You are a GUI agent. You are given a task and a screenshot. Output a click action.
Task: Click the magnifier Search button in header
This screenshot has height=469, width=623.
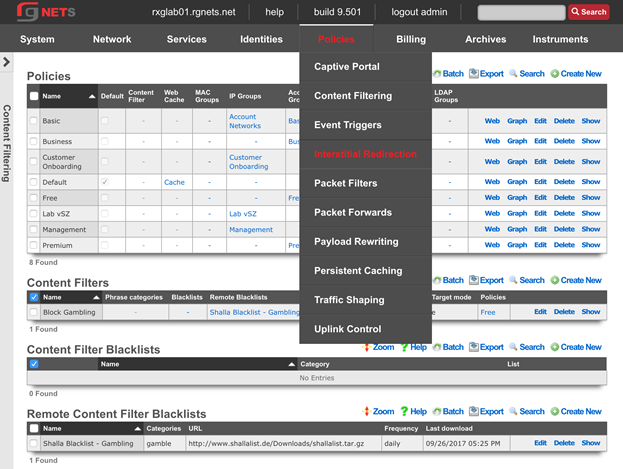(588, 12)
